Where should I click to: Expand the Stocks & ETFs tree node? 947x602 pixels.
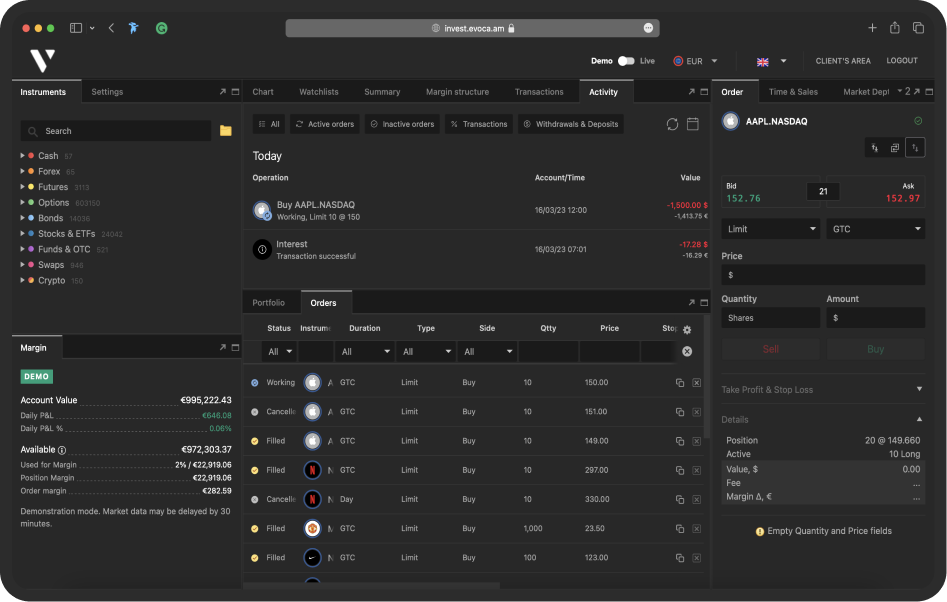[x=23, y=234]
